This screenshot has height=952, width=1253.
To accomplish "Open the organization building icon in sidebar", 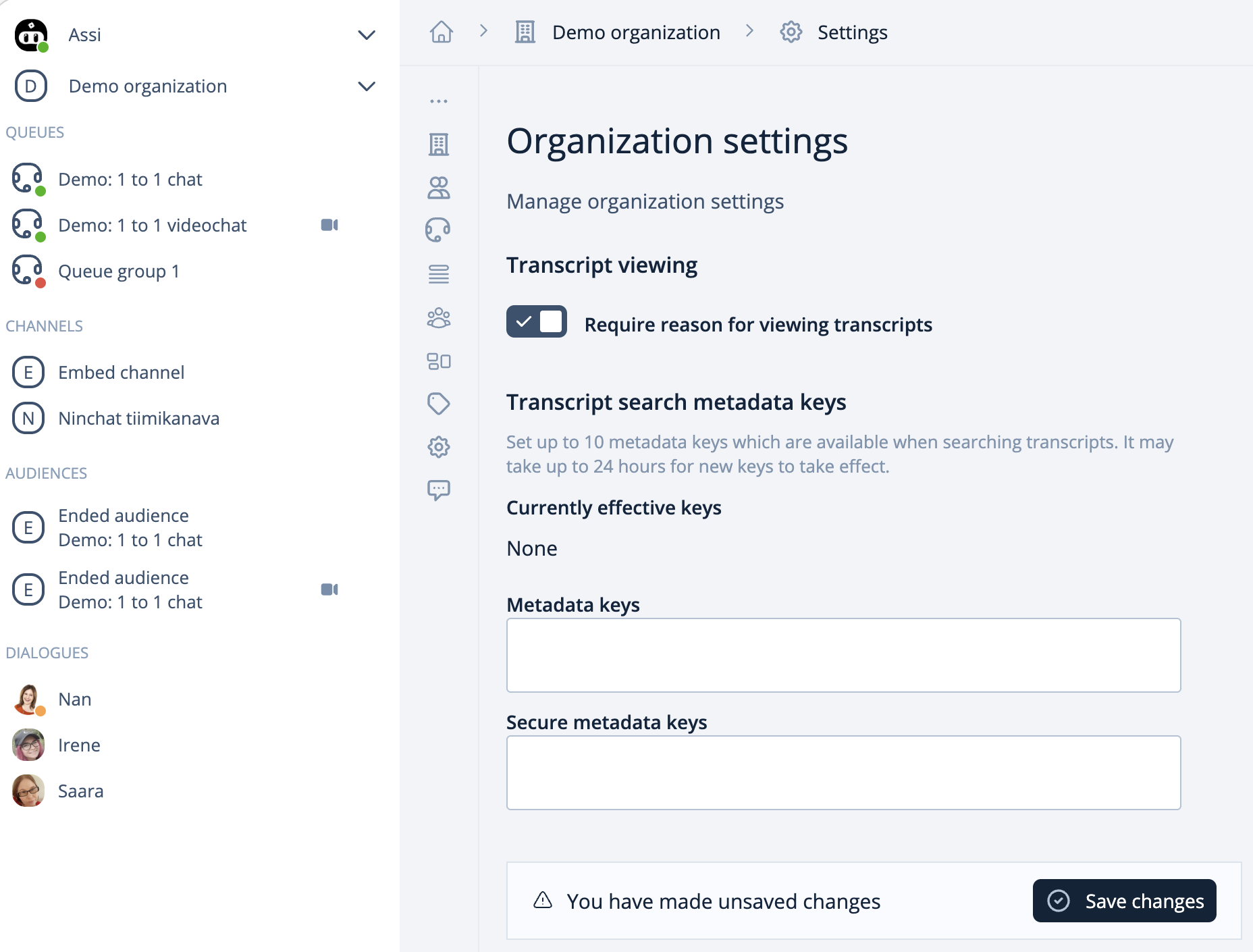I will click(439, 144).
